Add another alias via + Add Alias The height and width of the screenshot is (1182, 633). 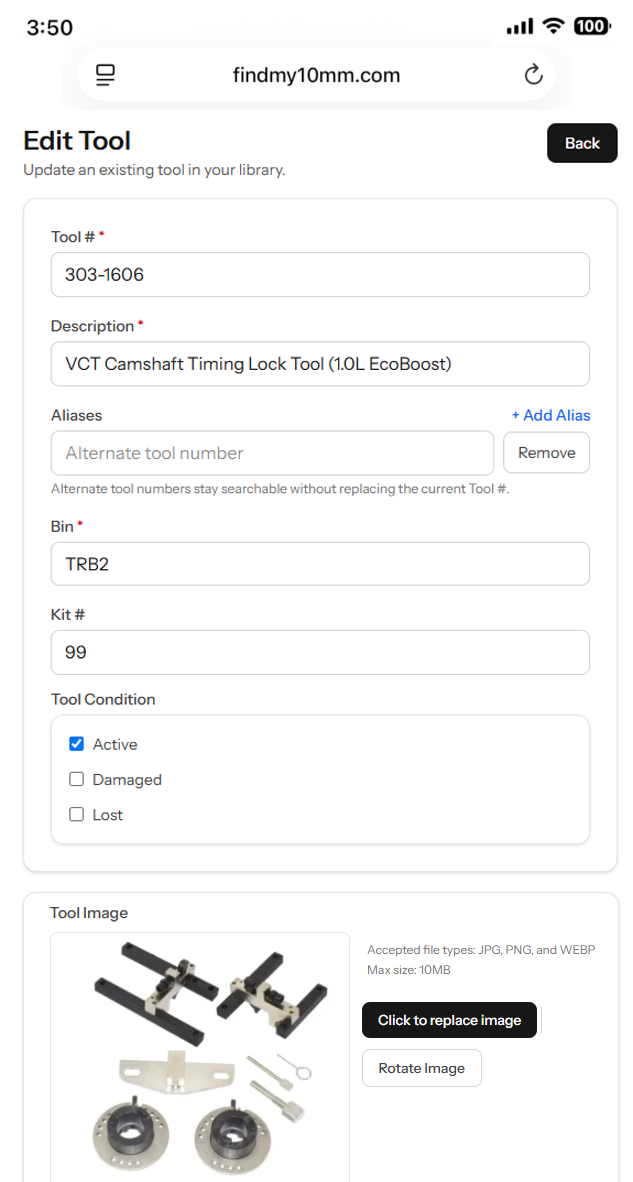[551, 415]
